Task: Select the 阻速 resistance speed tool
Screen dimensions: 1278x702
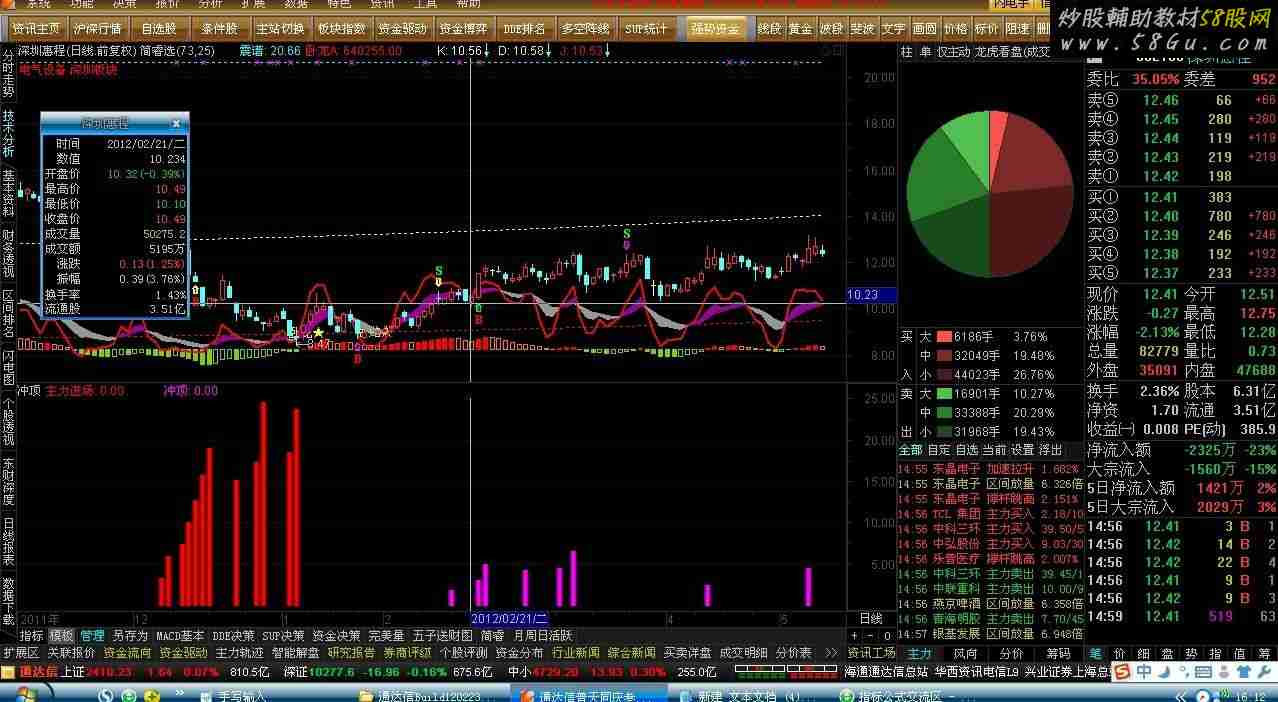Action: pyautogui.click(x=1018, y=29)
